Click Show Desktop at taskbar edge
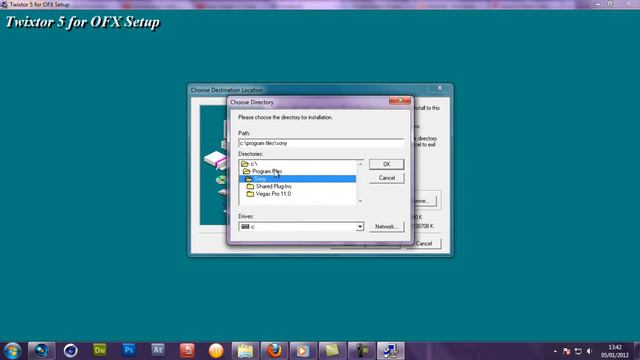The height and width of the screenshot is (360, 640). click(637, 351)
